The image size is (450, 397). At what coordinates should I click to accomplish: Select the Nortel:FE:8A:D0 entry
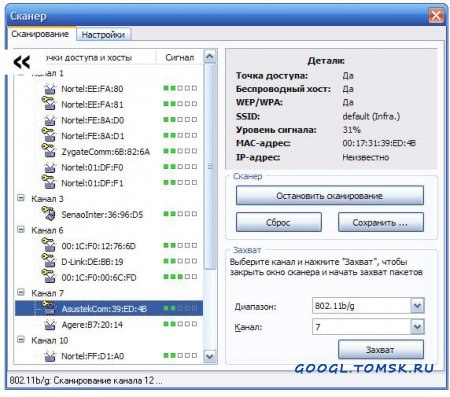coord(92,120)
